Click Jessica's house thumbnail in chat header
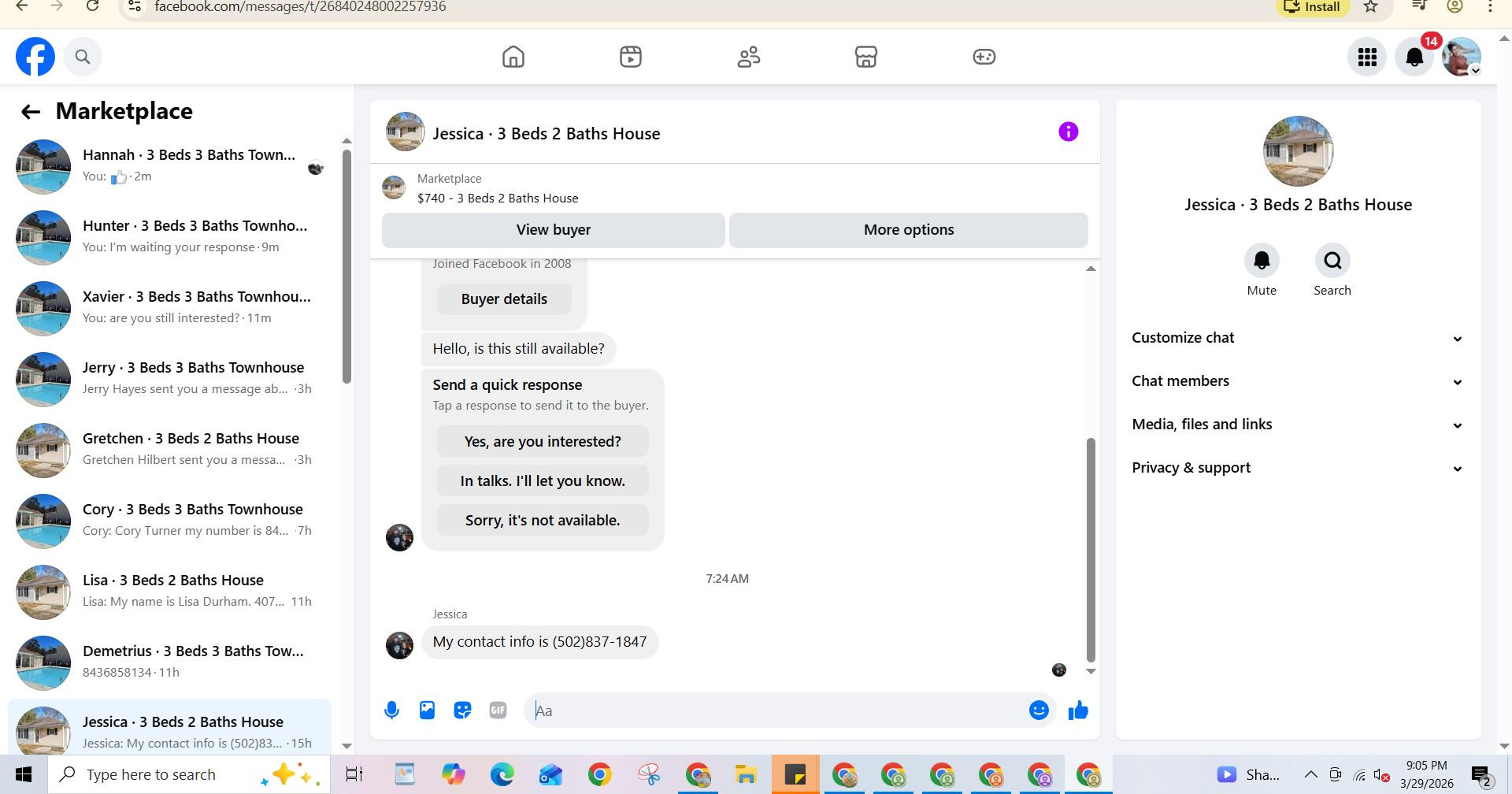 (x=406, y=132)
